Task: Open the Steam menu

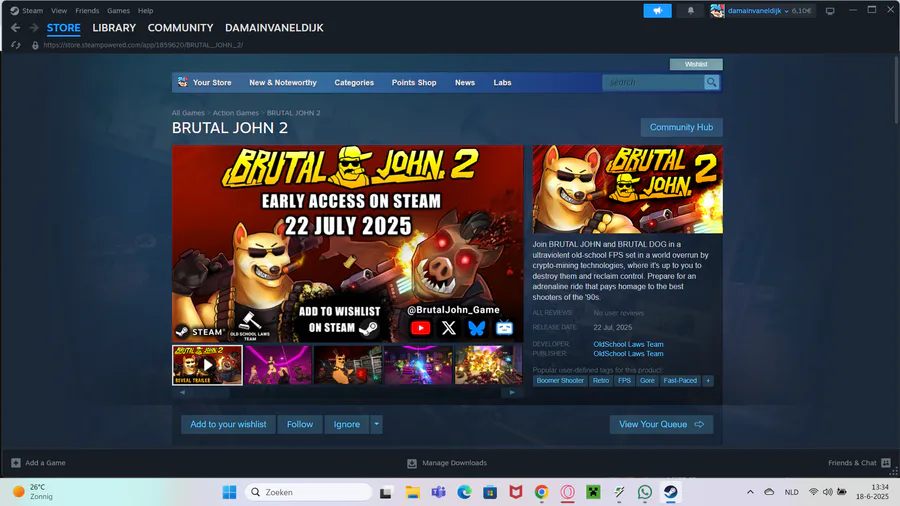Action: point(32,10)
